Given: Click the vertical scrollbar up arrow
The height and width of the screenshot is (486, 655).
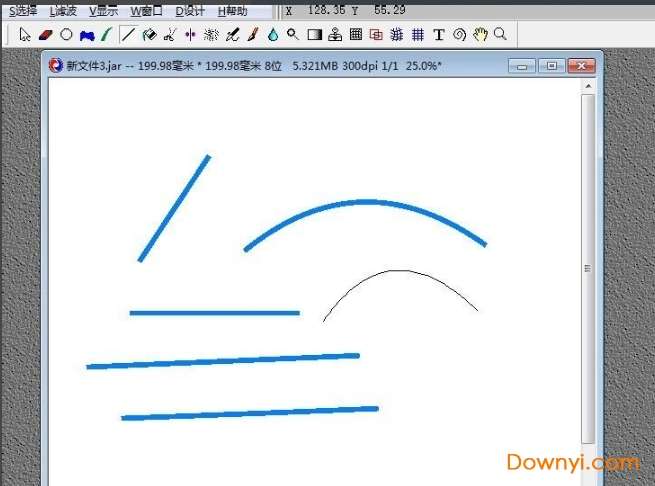Looking at the screenshot, I should click(588, 86).
